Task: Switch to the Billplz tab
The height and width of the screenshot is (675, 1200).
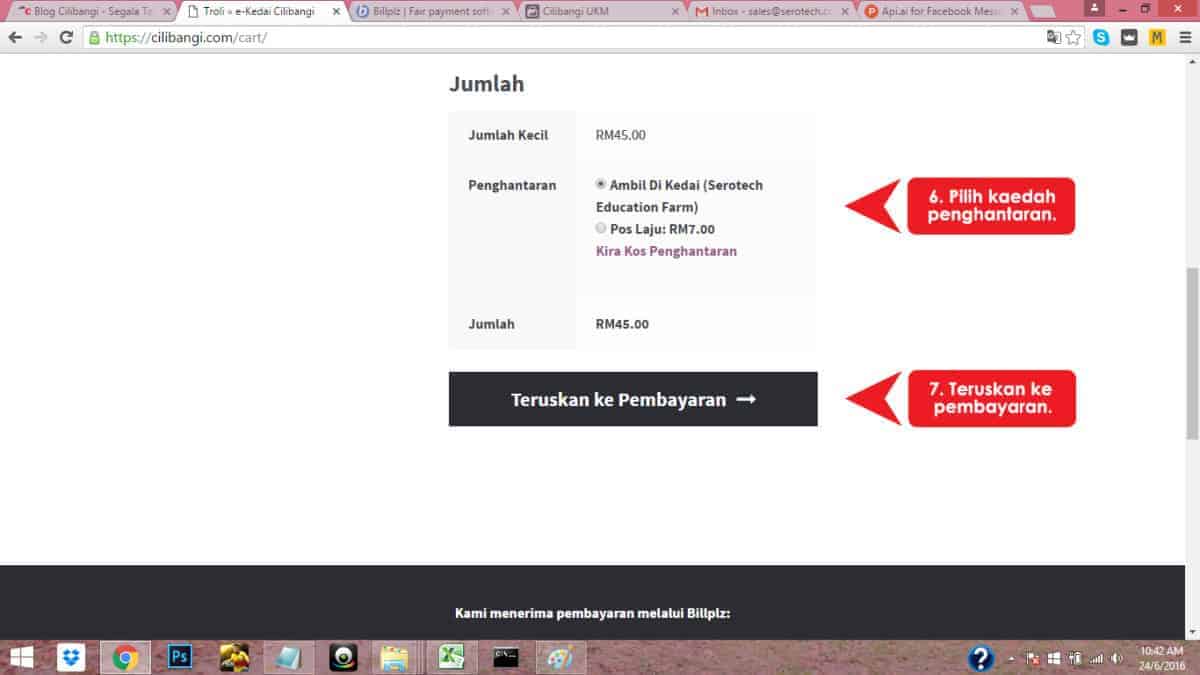Action: (430, 12)
